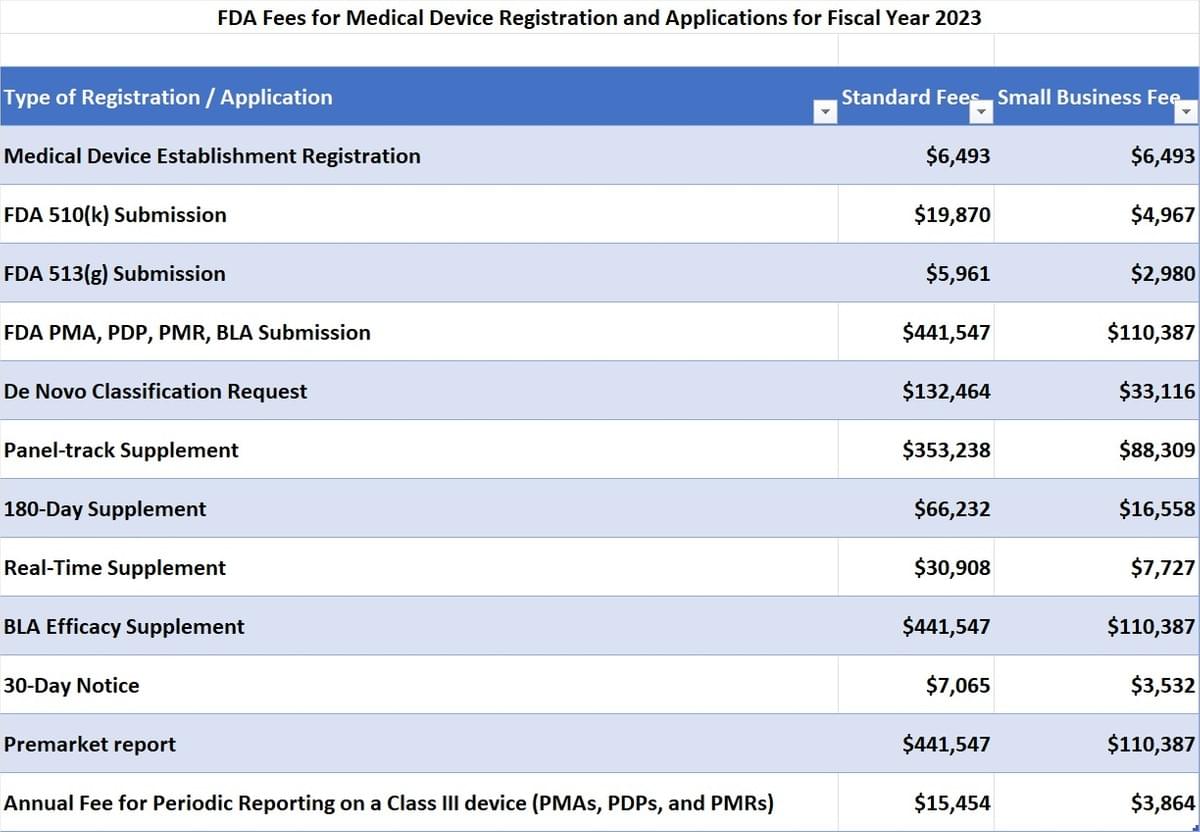Click the Type of Registration / Application header

168,97
